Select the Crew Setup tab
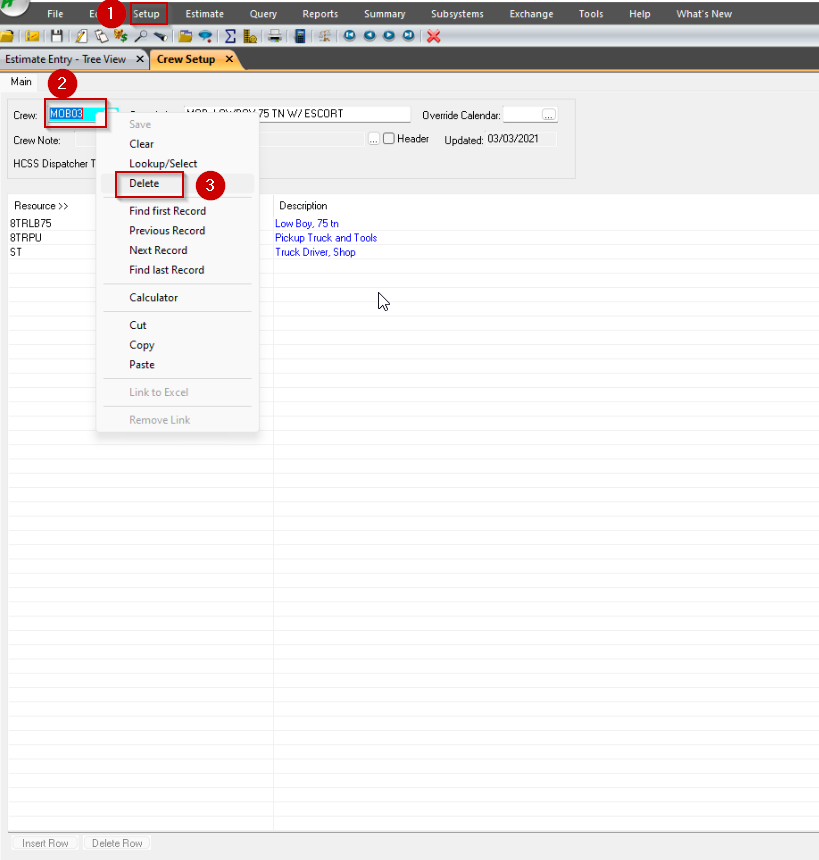Screen dimensions: 819x860 pos(186,59)
